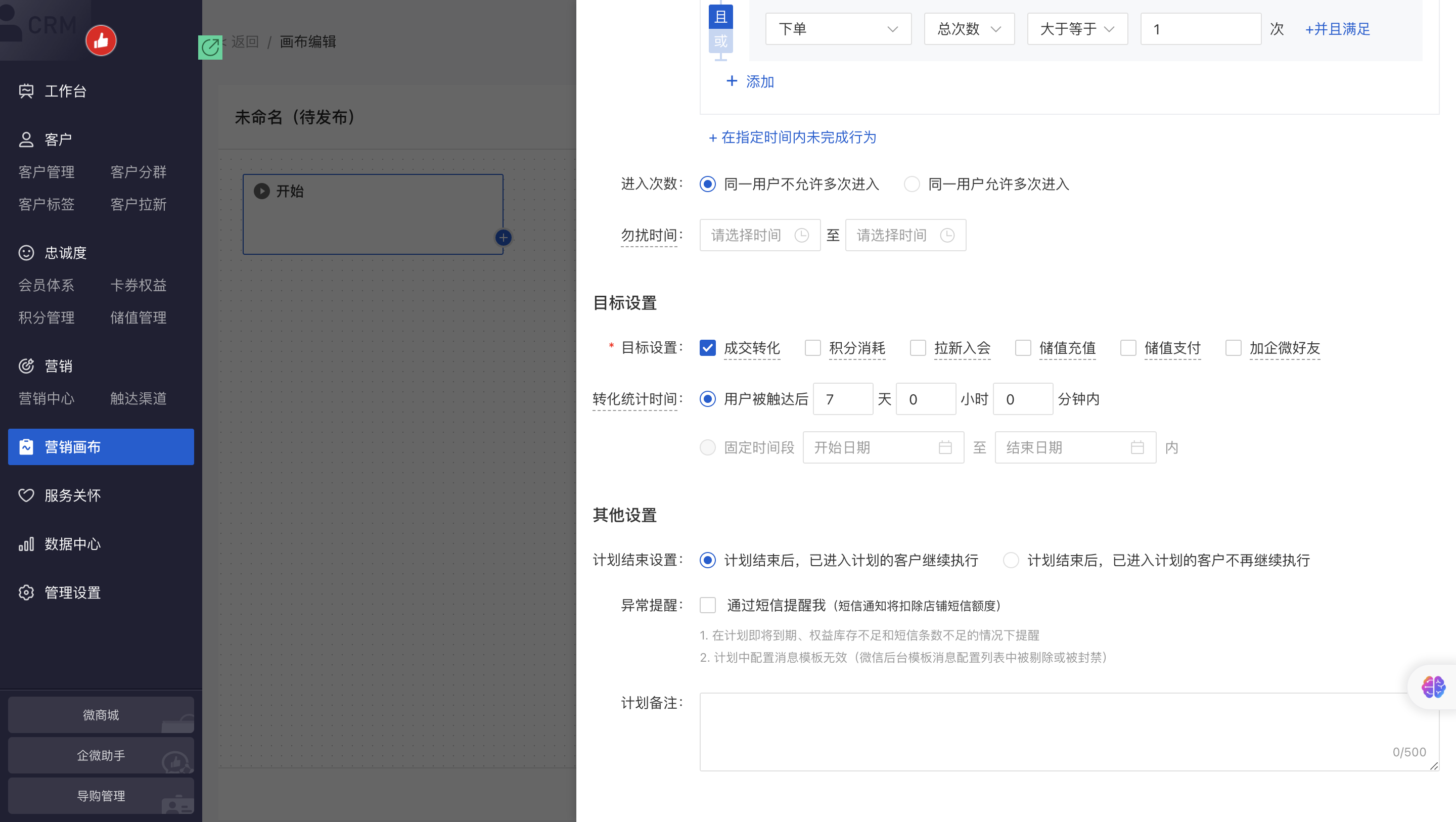
Task: Select 同一用户允许多次进入 radio option
Action: [912, 185]
